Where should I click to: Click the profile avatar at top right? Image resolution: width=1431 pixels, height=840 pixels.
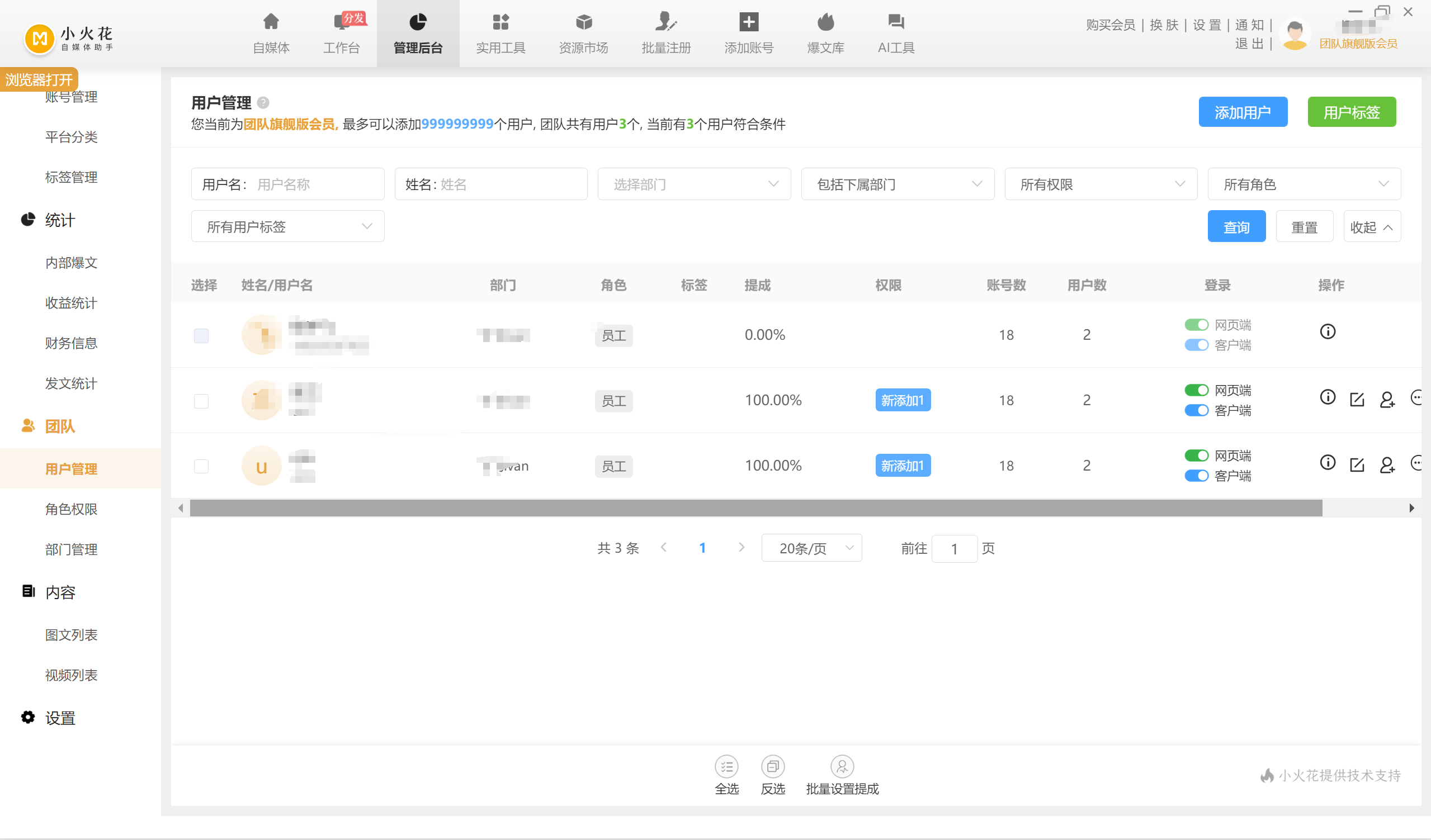point(1295,34)
